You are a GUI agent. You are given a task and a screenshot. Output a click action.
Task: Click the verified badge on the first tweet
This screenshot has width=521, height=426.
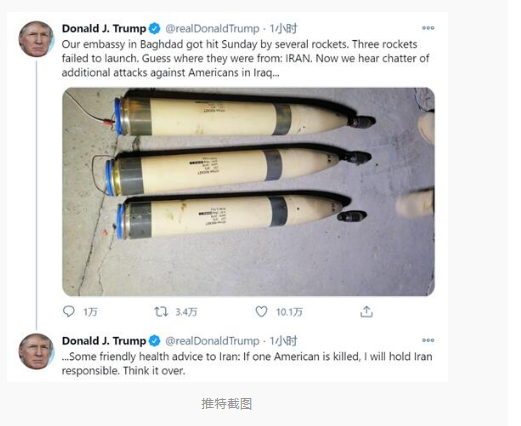pos(154,29)
